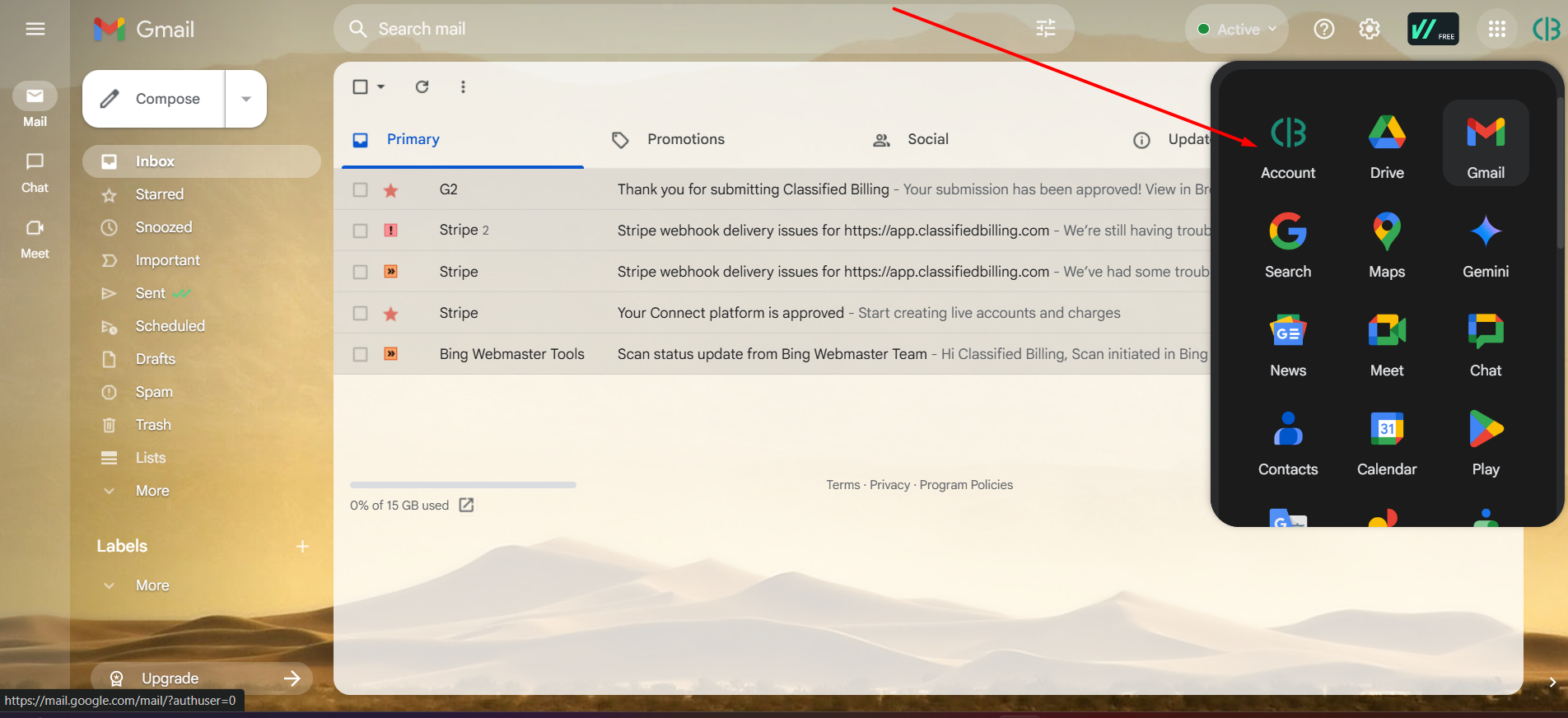1568x718 pixels.
Task: Launch Gemini from the apps grid
Action: (x=1486, y=243)
